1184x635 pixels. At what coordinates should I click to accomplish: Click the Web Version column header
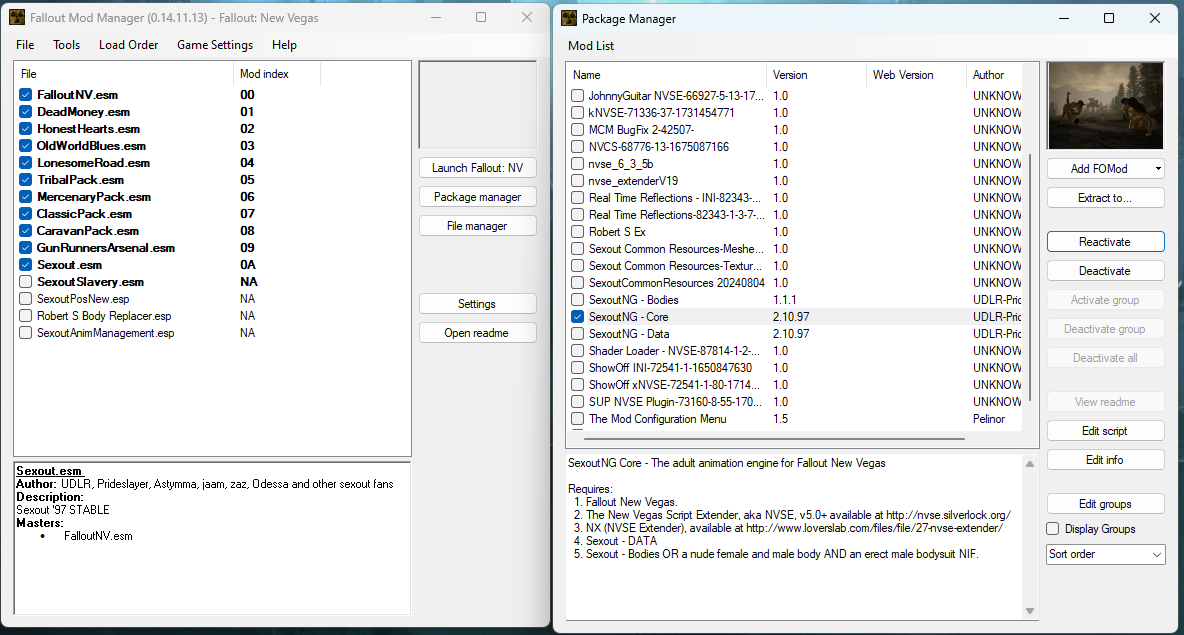pyautogui.click(x=916, y=76)
